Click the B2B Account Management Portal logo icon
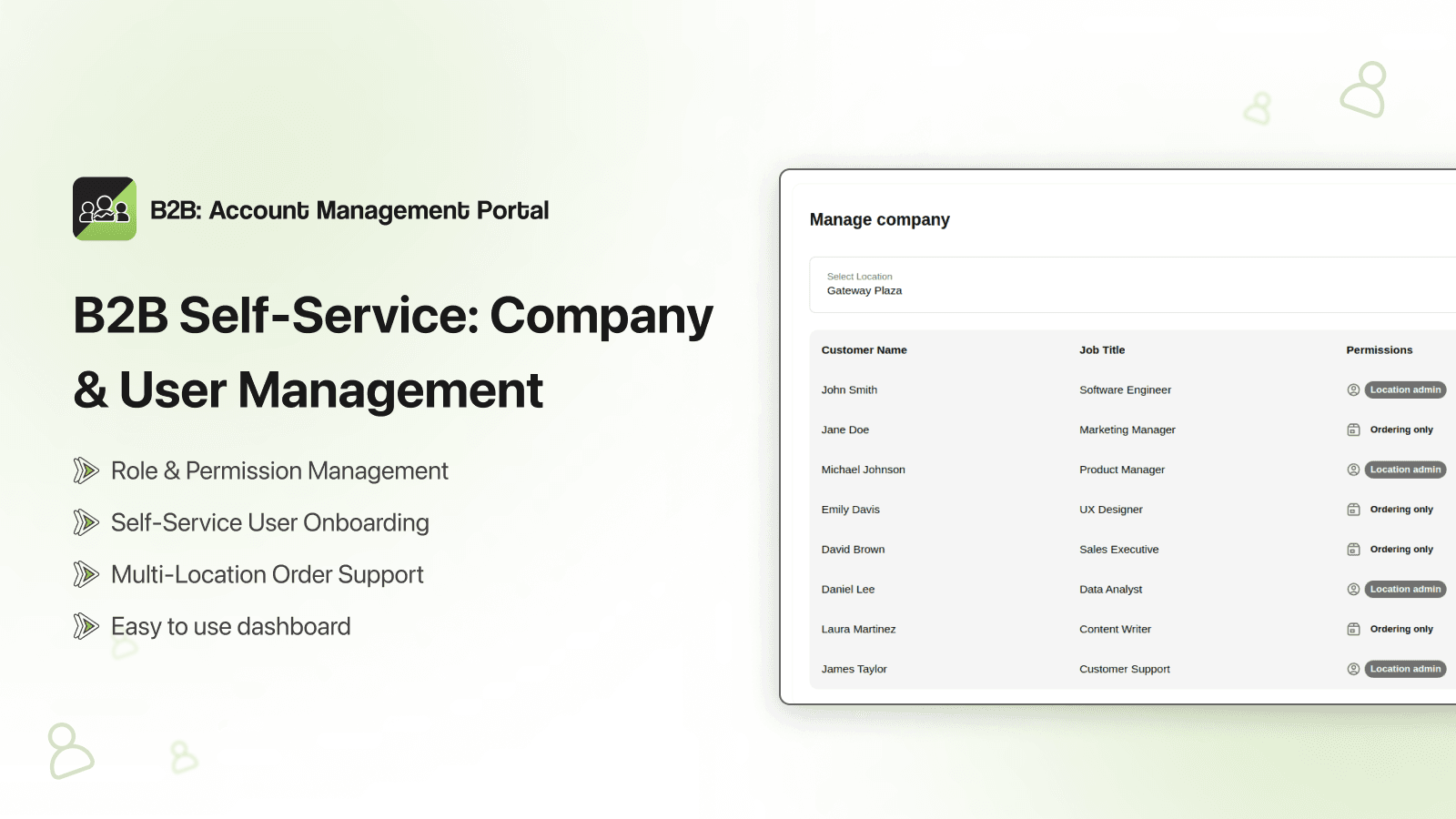1456x819 pixels. click(104, 209)
